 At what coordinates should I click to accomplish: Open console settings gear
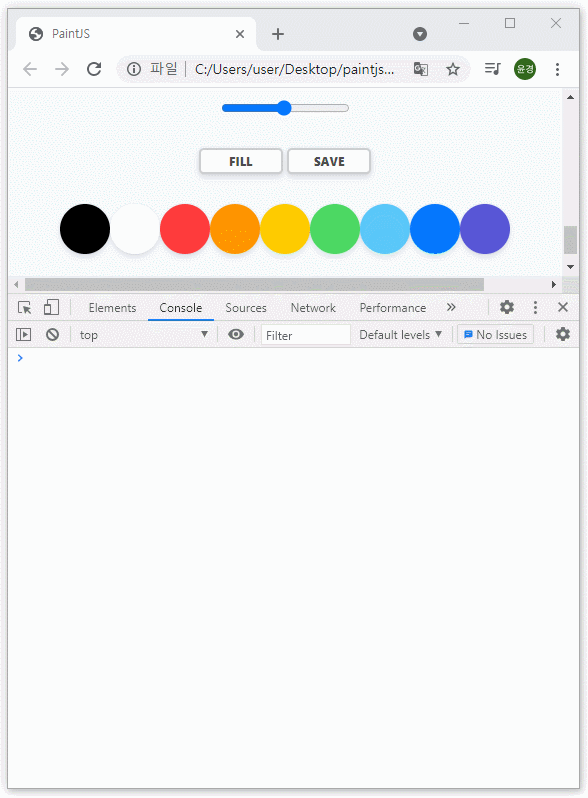(563, 334)
